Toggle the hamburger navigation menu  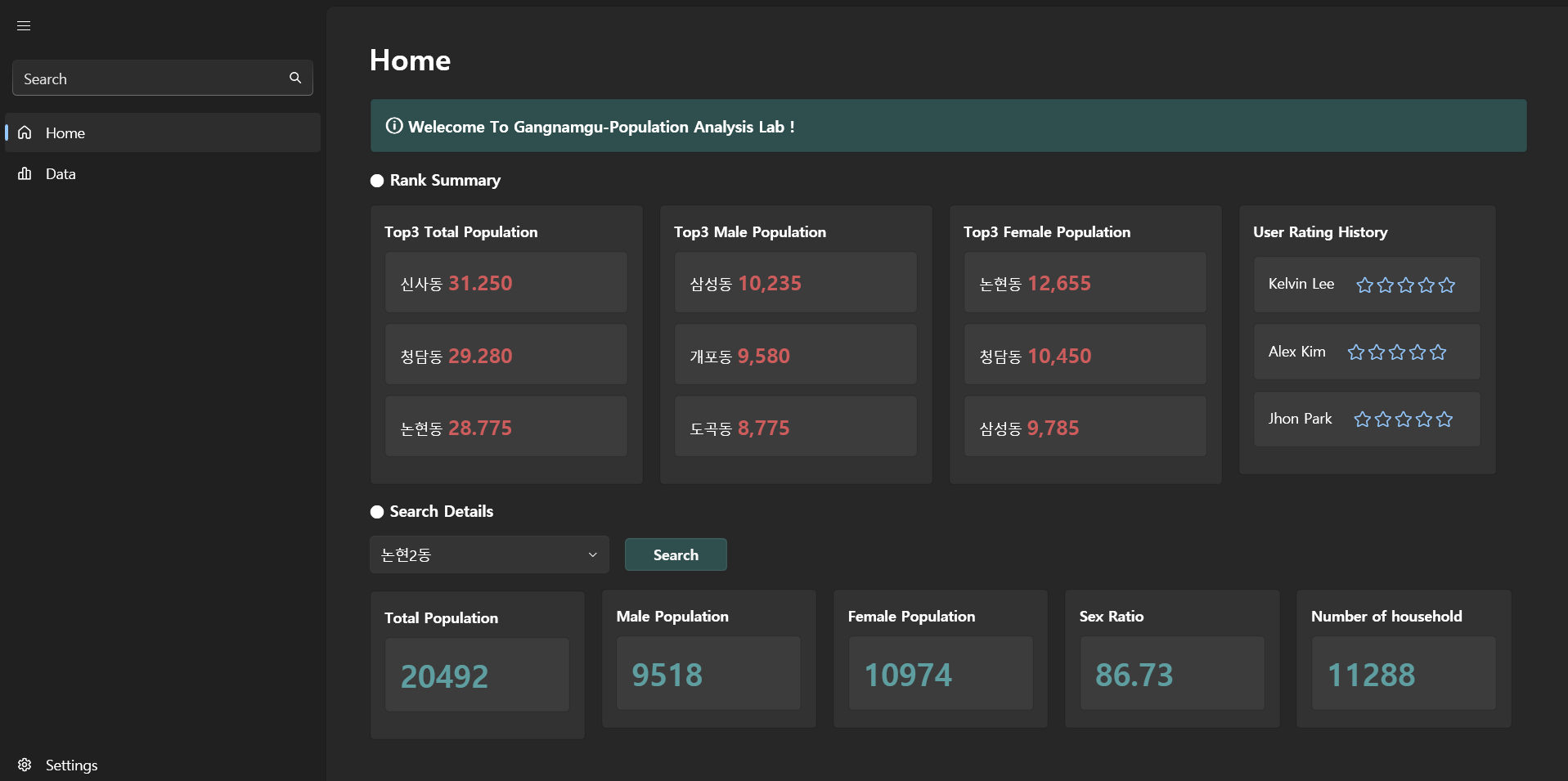tap(24, 25)
